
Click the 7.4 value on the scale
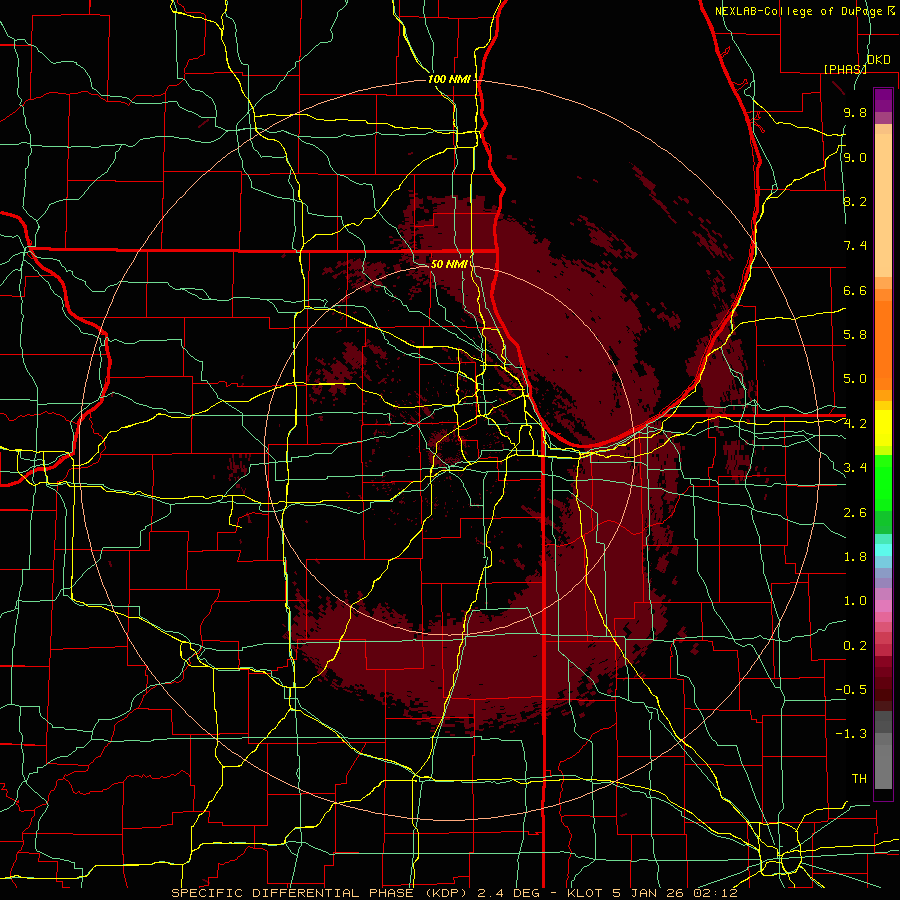click(x=855, y=246)
